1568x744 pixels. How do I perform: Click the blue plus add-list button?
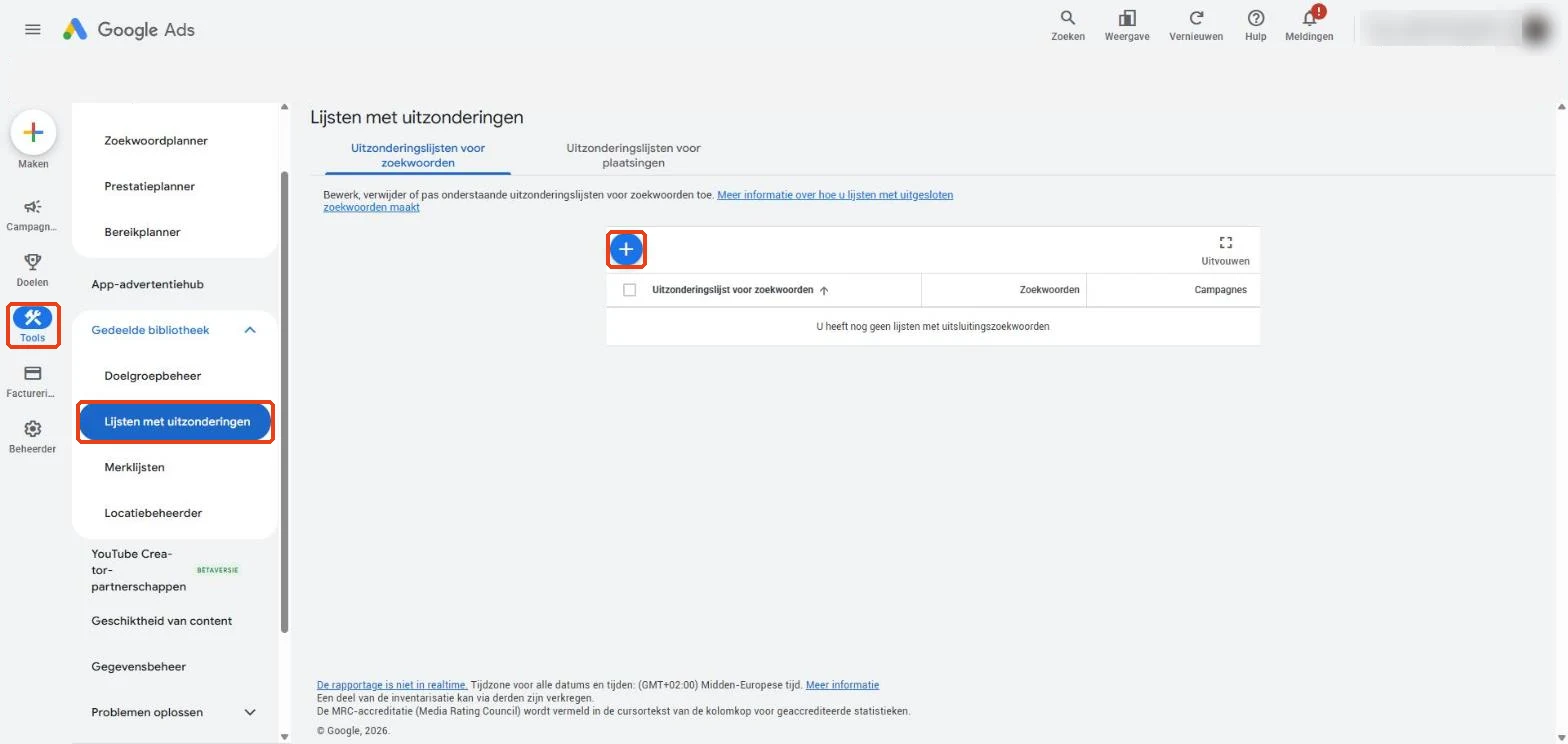[626, 249]
